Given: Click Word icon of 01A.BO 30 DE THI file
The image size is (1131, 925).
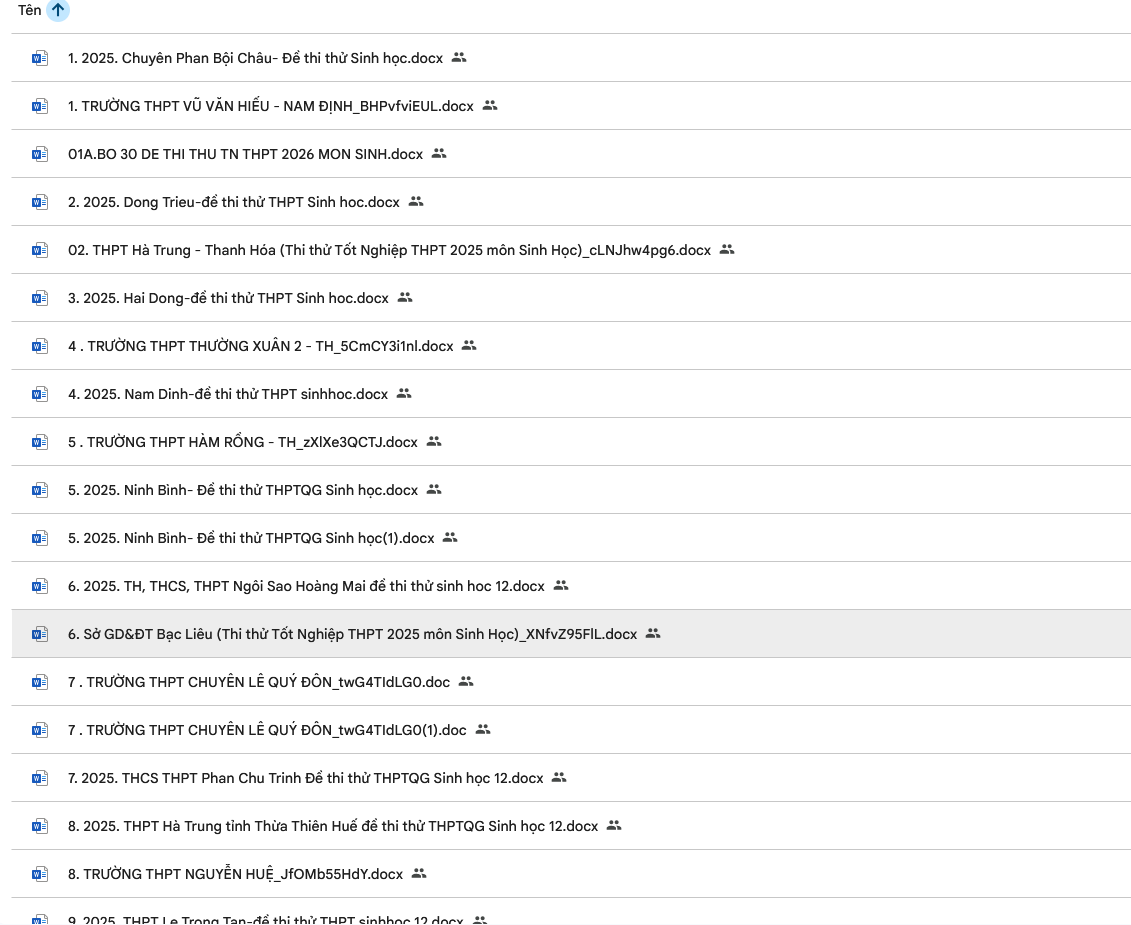Looking at the screenshot, I should pyautogui.click(x=40, y=154).
